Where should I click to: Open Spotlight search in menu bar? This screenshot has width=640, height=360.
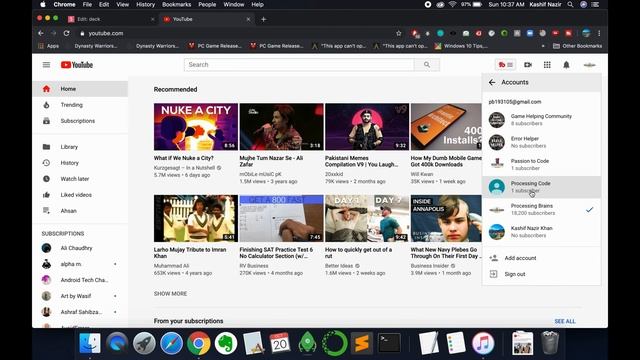(x=570, y=4)
